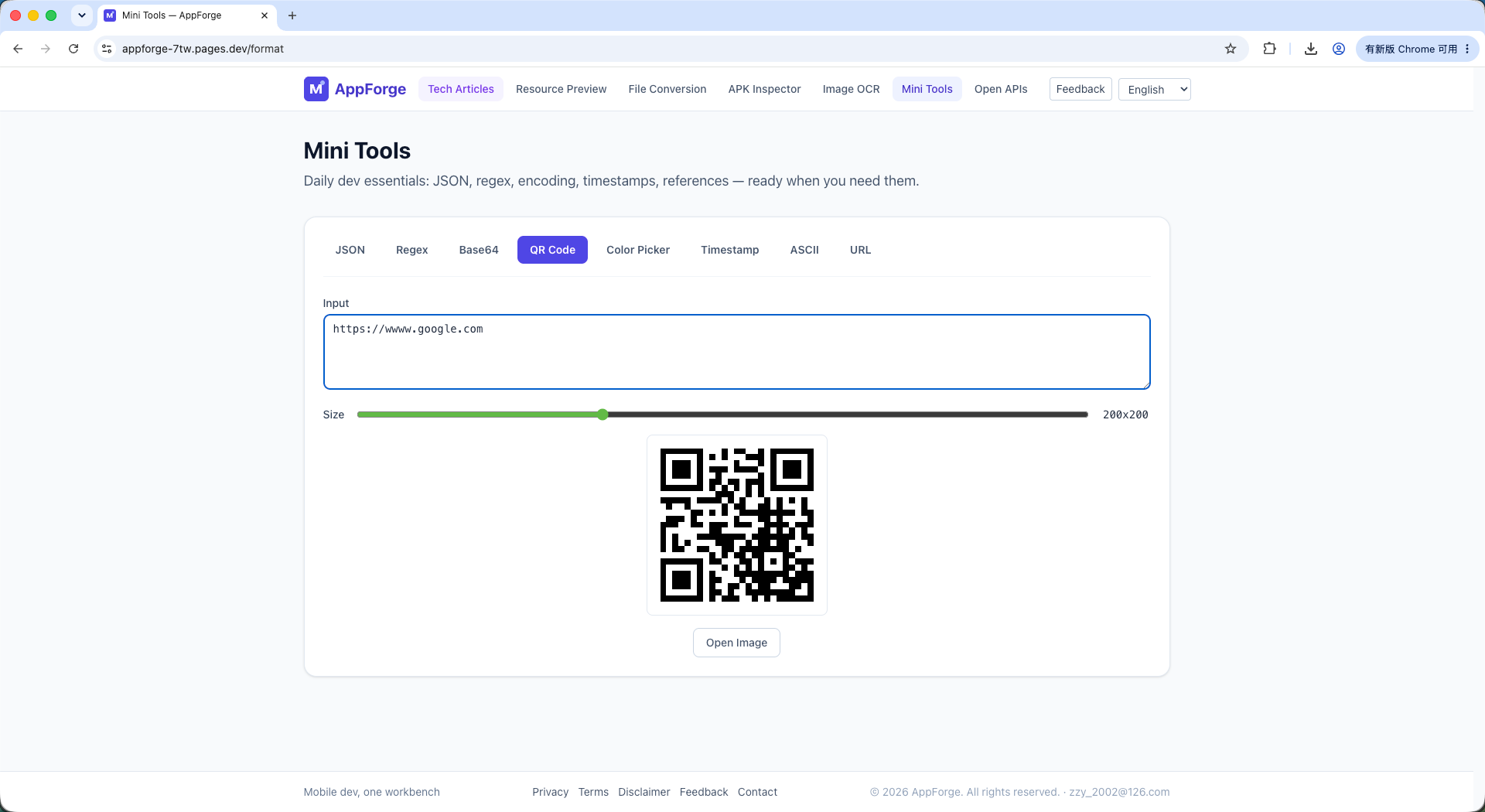The image size is (1485, 812).
Task: Open the Terms footer link
Action: 593,792
